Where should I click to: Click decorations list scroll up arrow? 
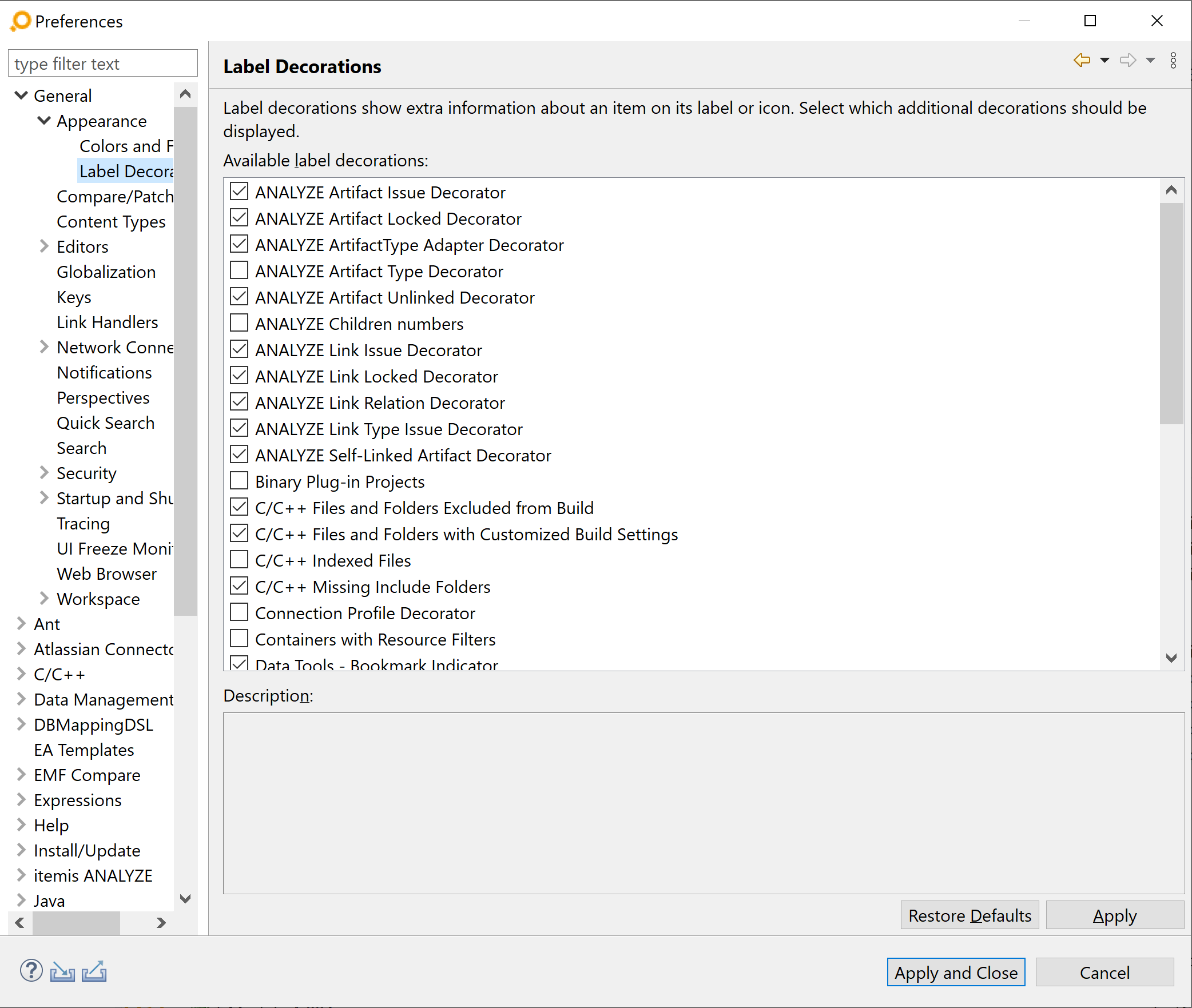click(x=1171, y=190)
